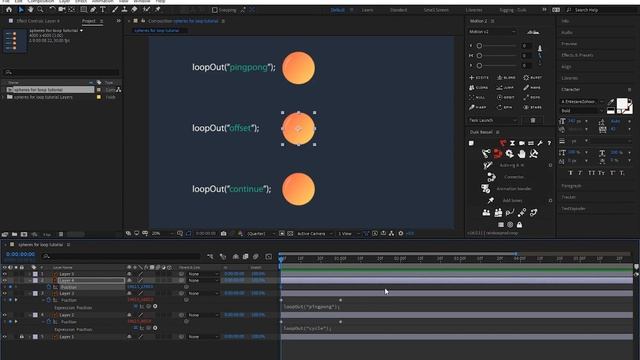This screenshot has height=360, width=640.
Task: Select the Pen tool in the toolbar
Action: 93,9
